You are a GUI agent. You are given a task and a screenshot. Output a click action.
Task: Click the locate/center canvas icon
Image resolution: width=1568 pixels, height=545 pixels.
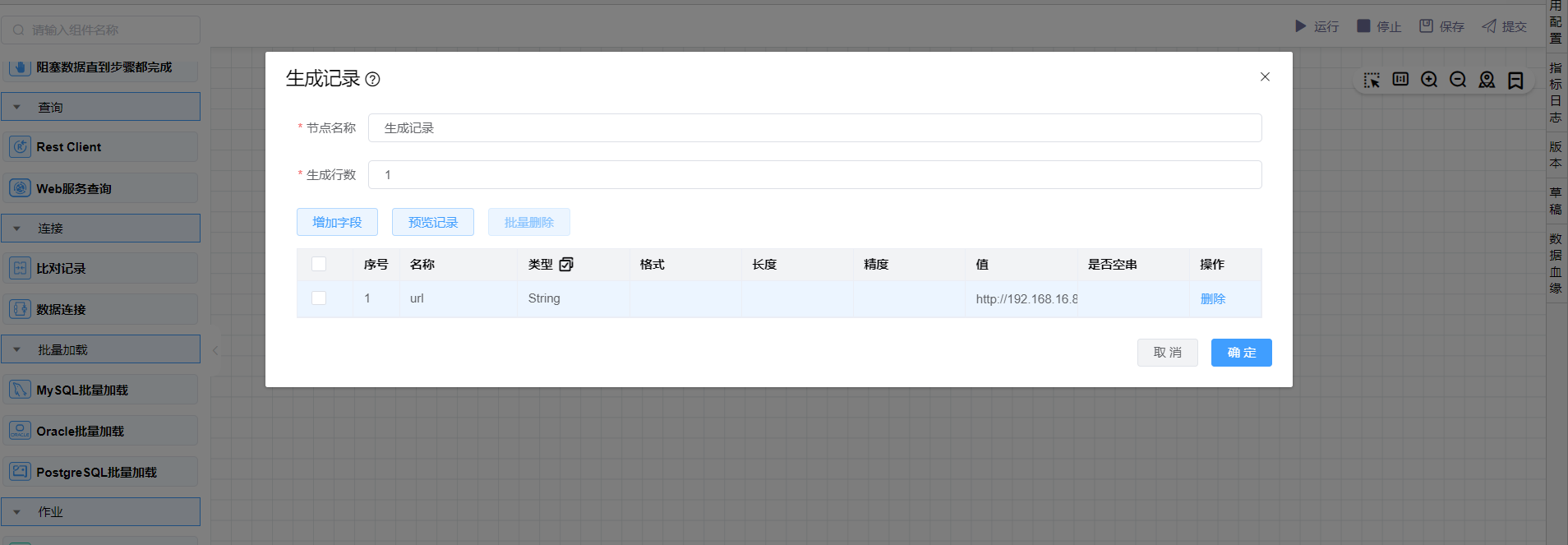tap(1487, 79)
